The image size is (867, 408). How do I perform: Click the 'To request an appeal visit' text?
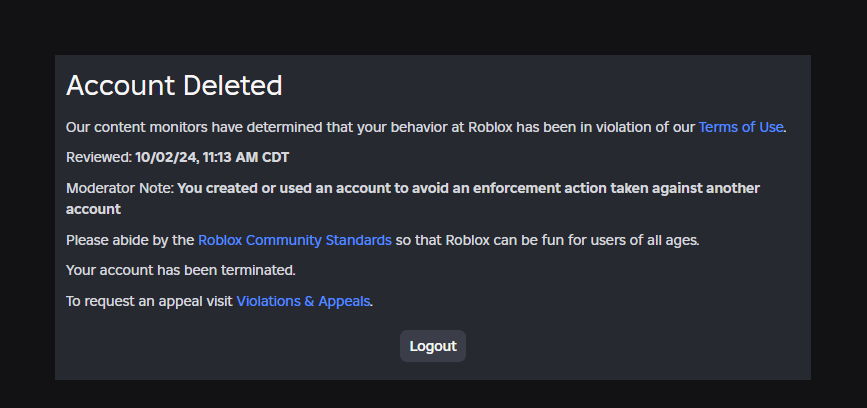pyautogui.click(x=149, y=301)
